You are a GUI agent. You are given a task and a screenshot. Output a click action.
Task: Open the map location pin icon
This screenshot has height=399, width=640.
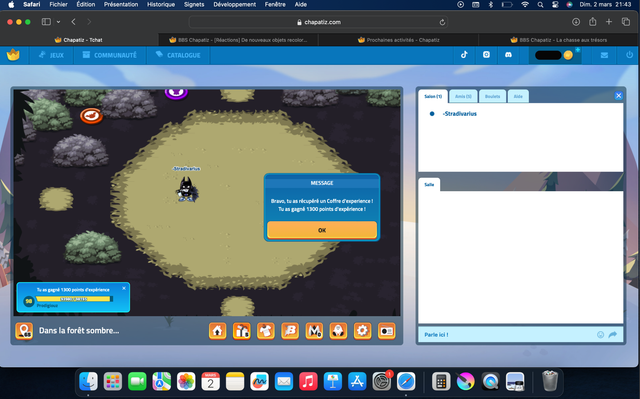point(24,331)
